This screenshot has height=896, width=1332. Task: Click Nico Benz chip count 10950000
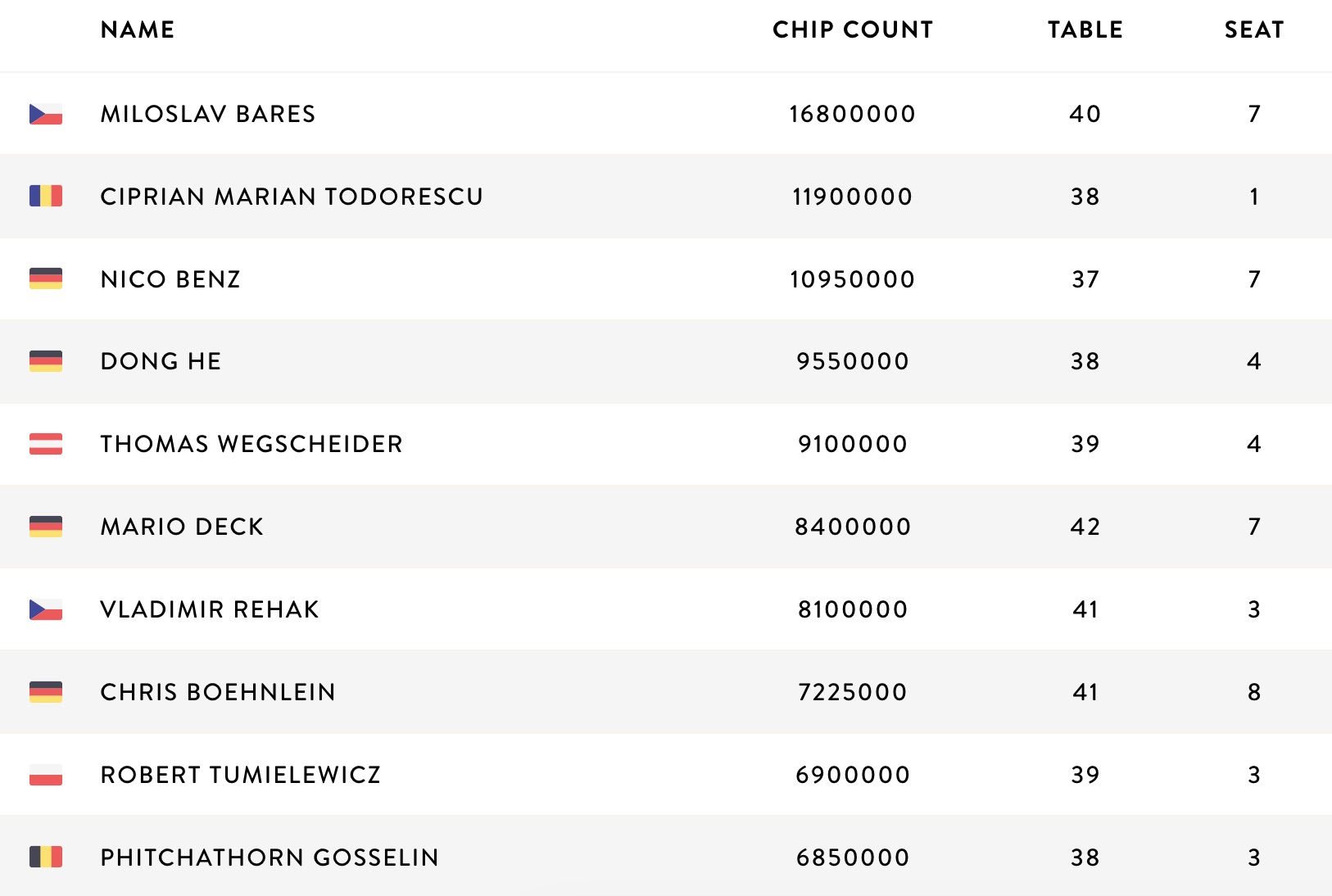click(853, 279)
